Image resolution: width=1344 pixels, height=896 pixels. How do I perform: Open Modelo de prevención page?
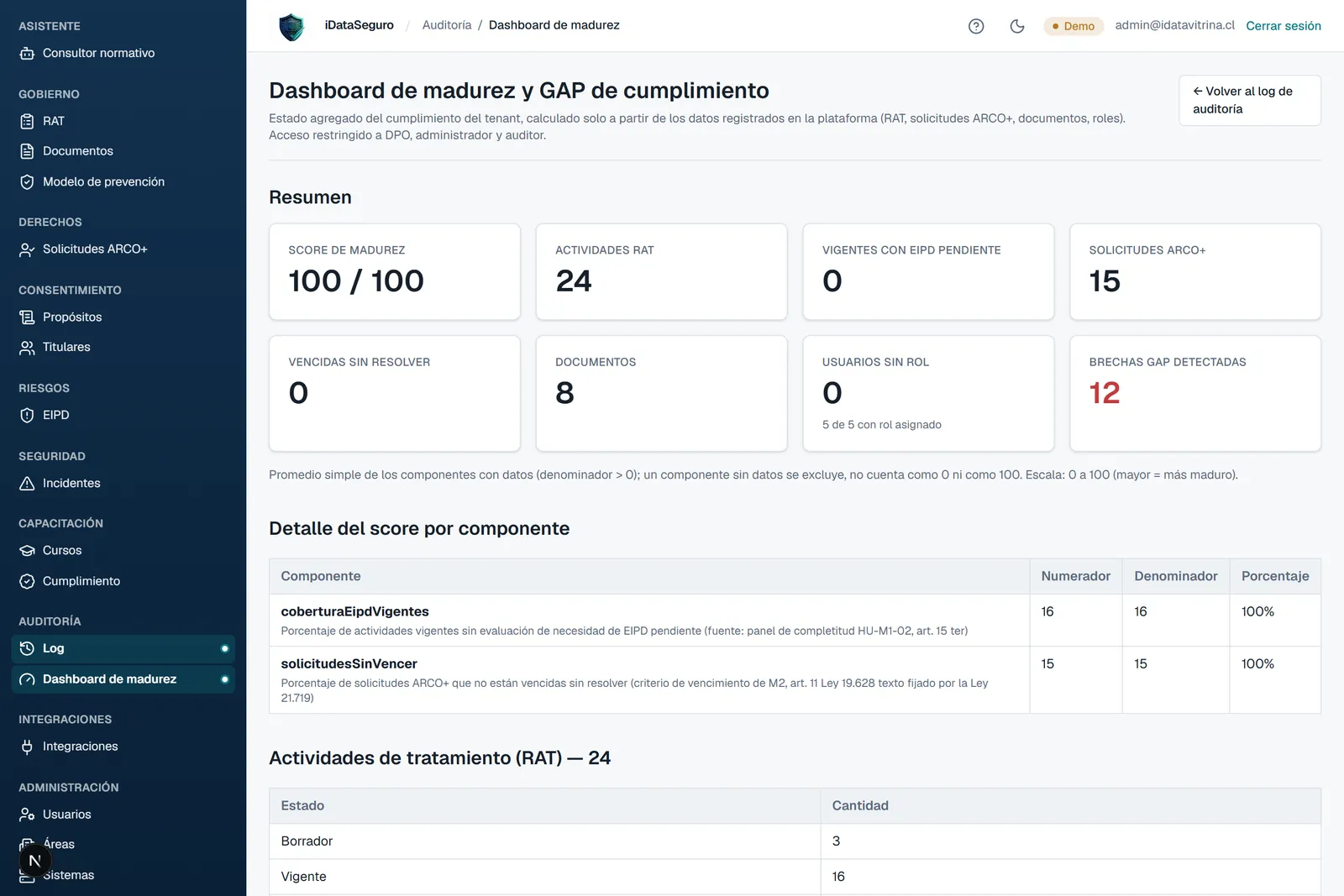pos(123,182)
